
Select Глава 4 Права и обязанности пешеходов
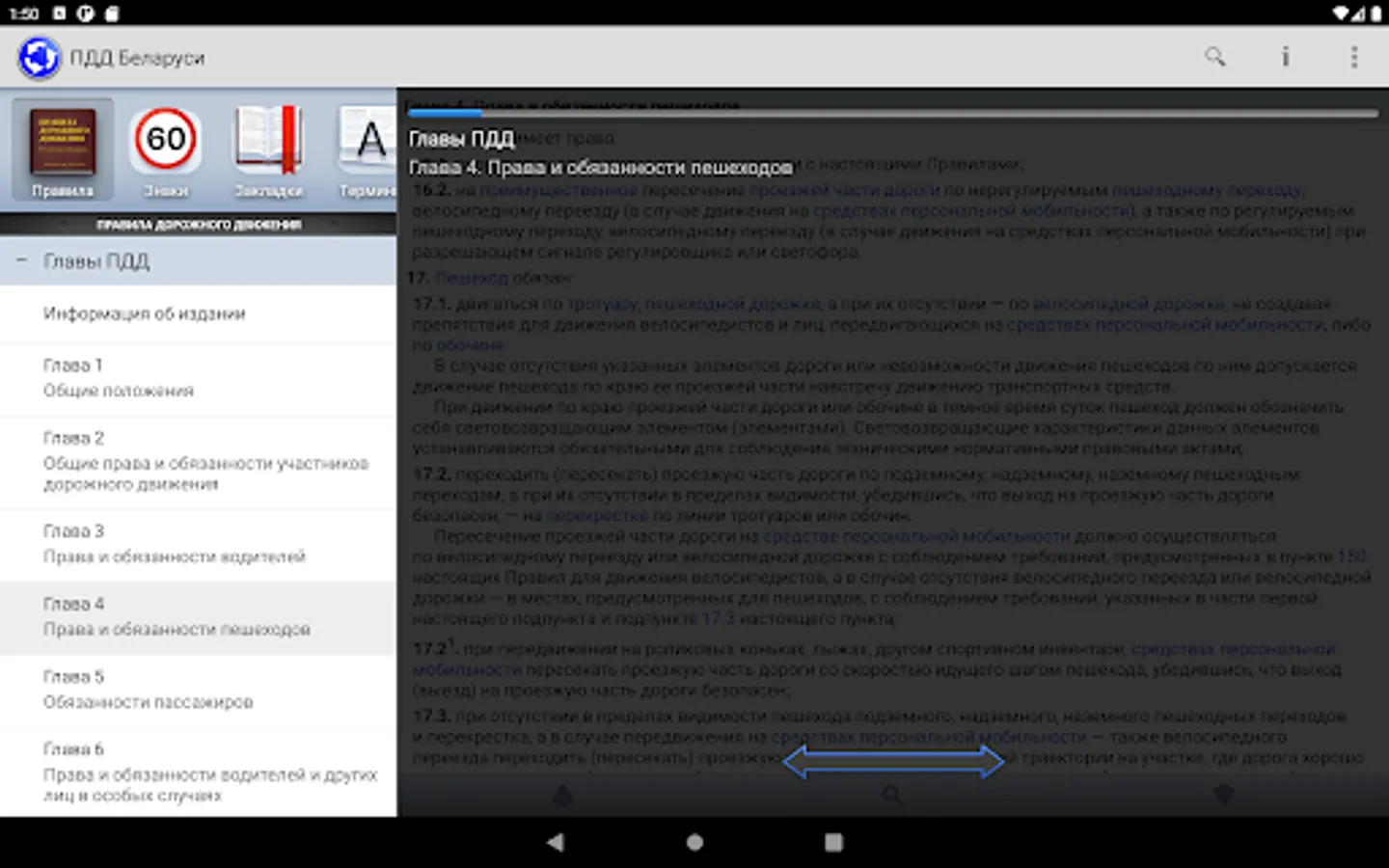(198, 617)
